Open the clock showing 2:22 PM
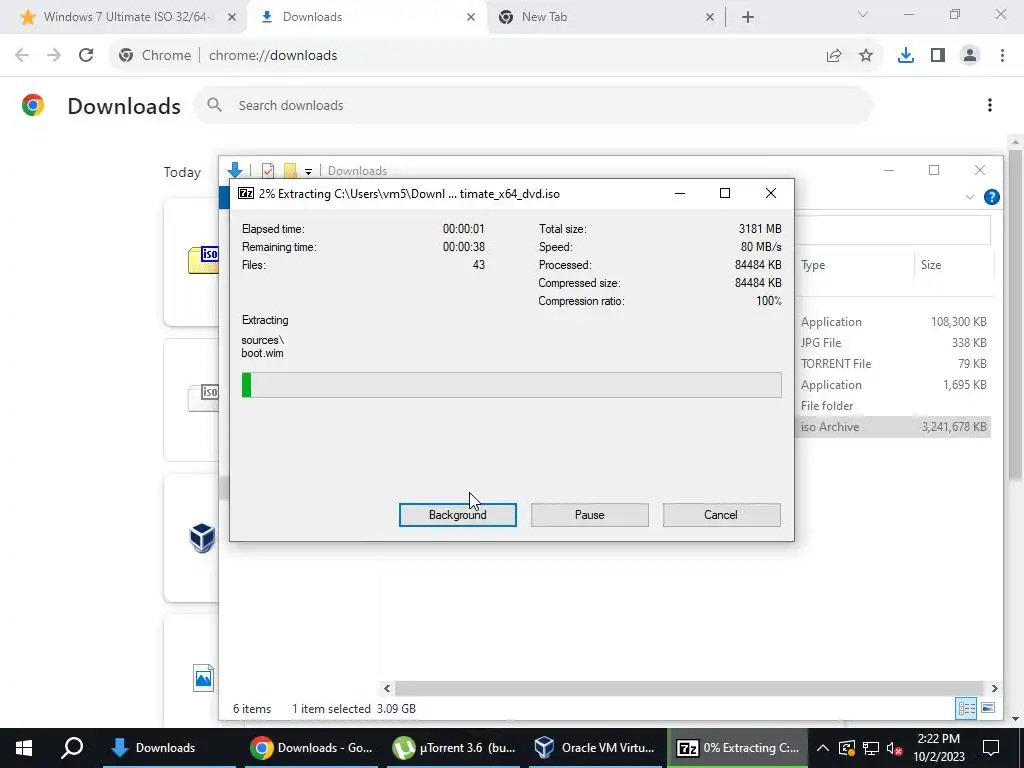 pos(939,748)
